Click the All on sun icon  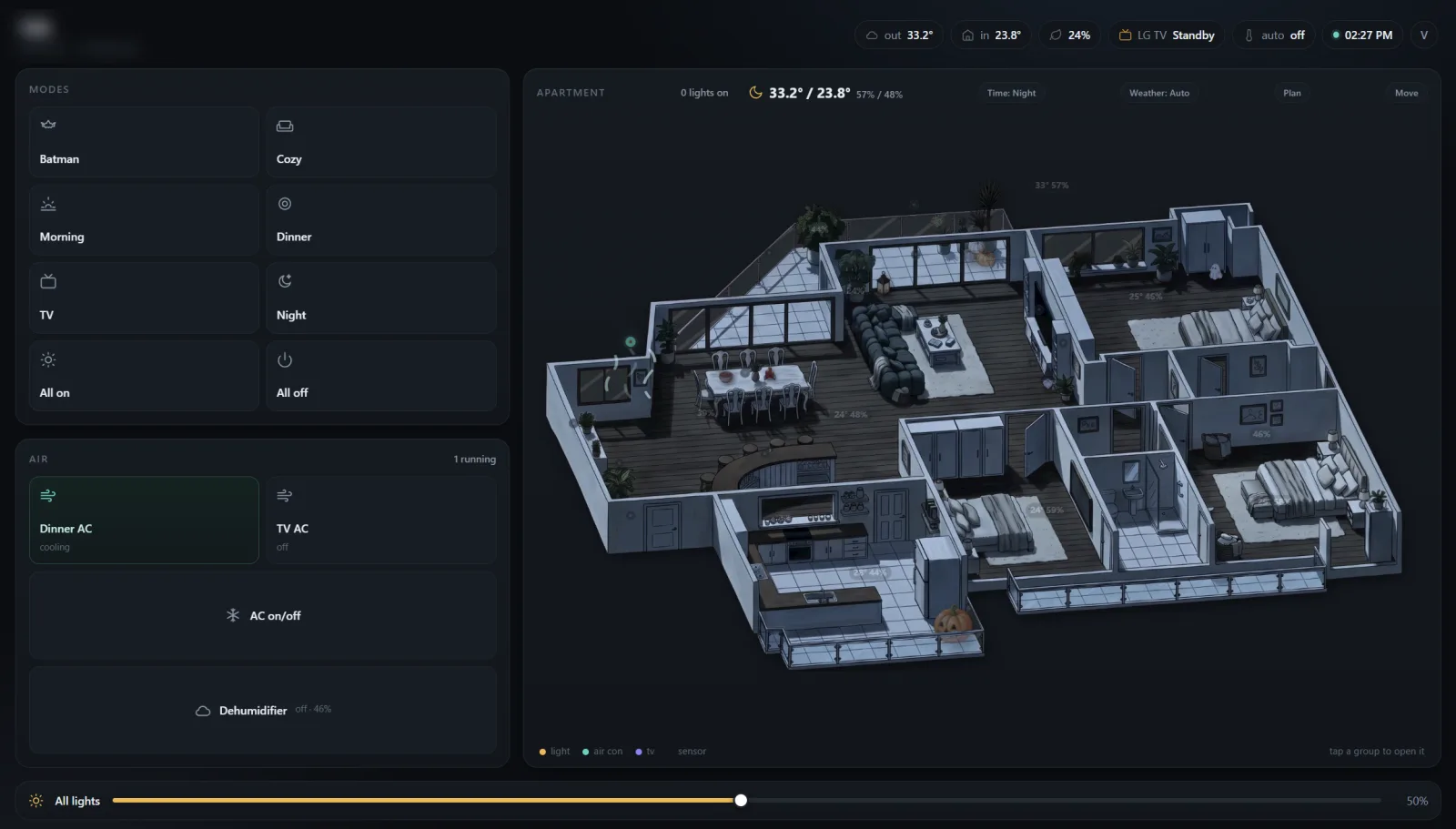click(48, 359)
